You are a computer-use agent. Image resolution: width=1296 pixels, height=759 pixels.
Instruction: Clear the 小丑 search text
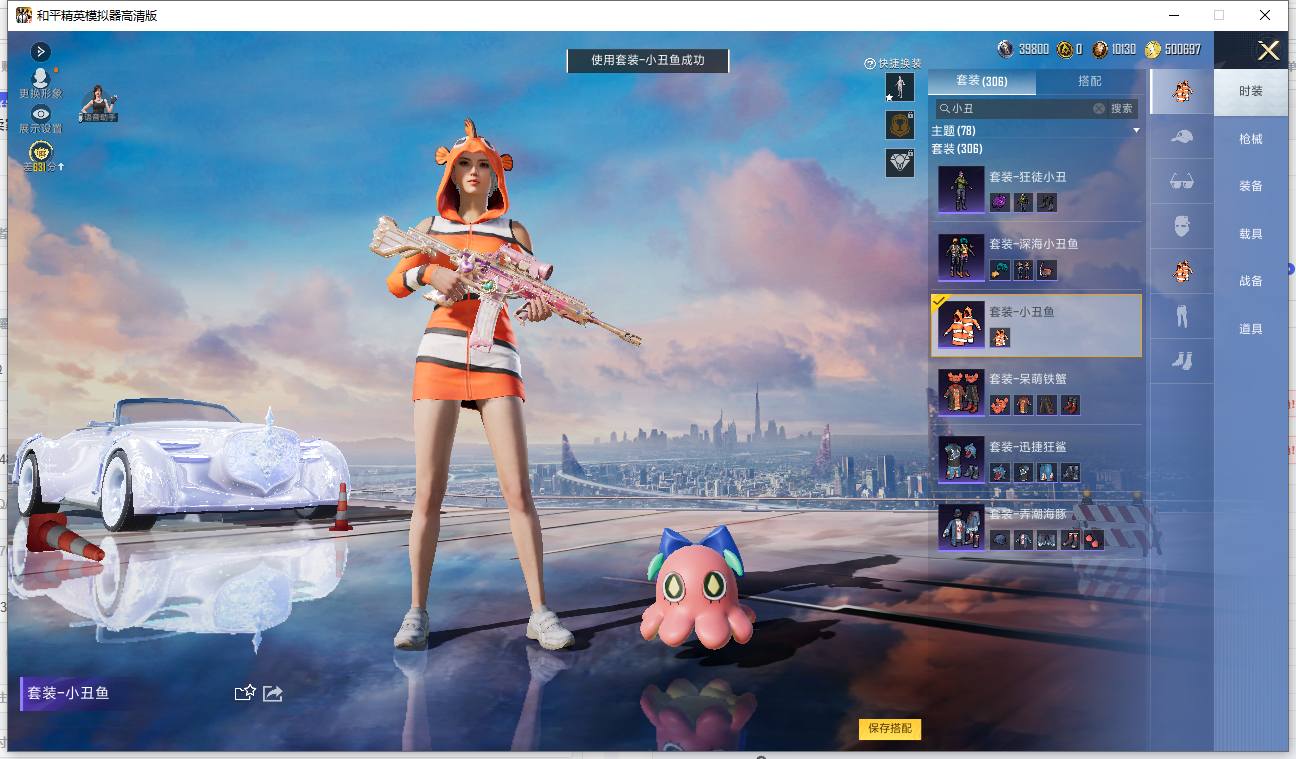point(1099,108)
